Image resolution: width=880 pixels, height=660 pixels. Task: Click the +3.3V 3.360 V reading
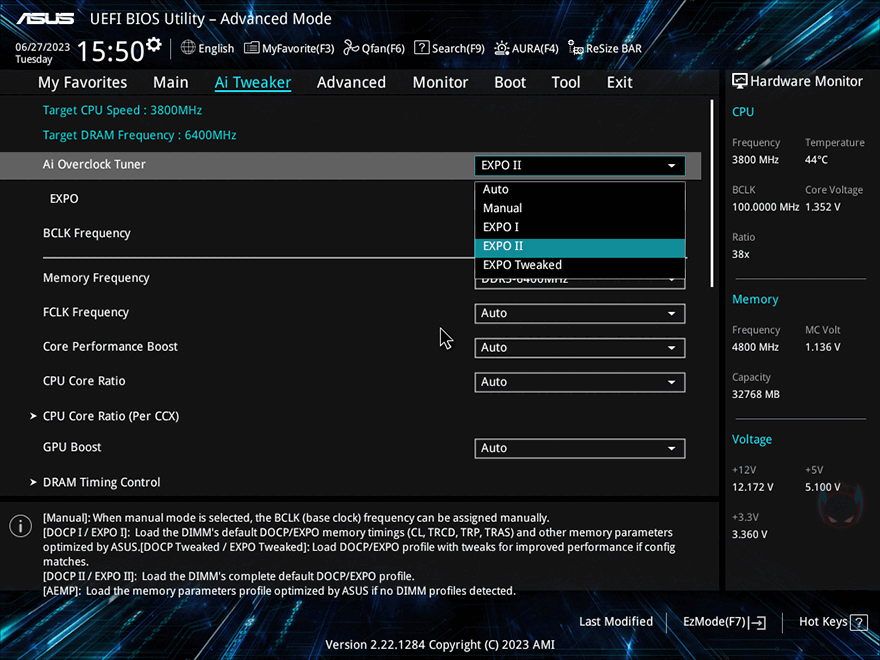pyautogui.click(x=749, y=534)
